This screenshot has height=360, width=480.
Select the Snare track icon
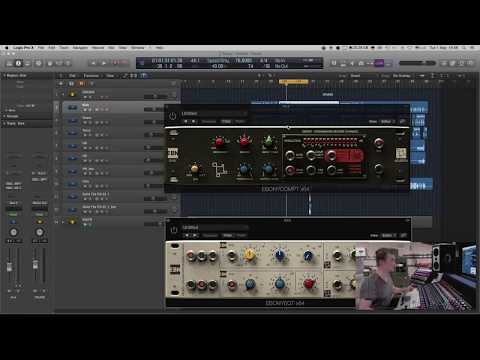[72, 120]
